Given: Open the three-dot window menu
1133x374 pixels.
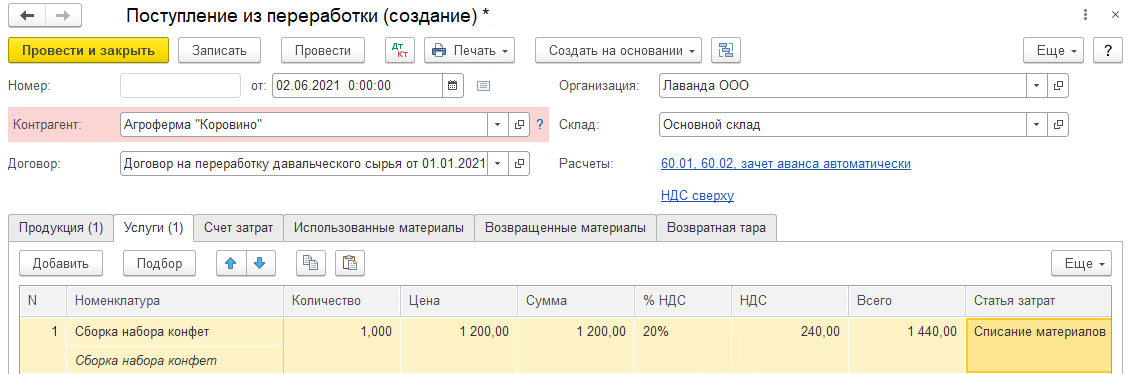Looking at the screenshot, I should (1086, 15).
